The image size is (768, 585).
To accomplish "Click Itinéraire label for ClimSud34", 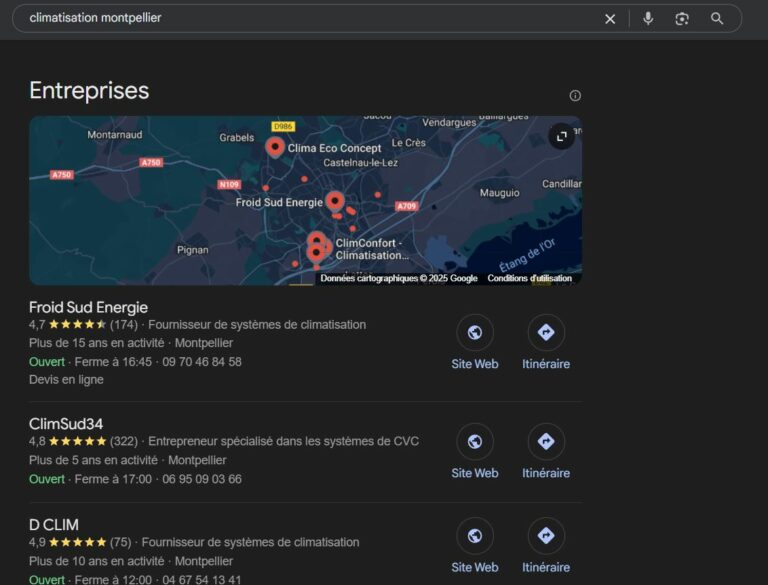I will pyautogui.click(x=546, y=473).
